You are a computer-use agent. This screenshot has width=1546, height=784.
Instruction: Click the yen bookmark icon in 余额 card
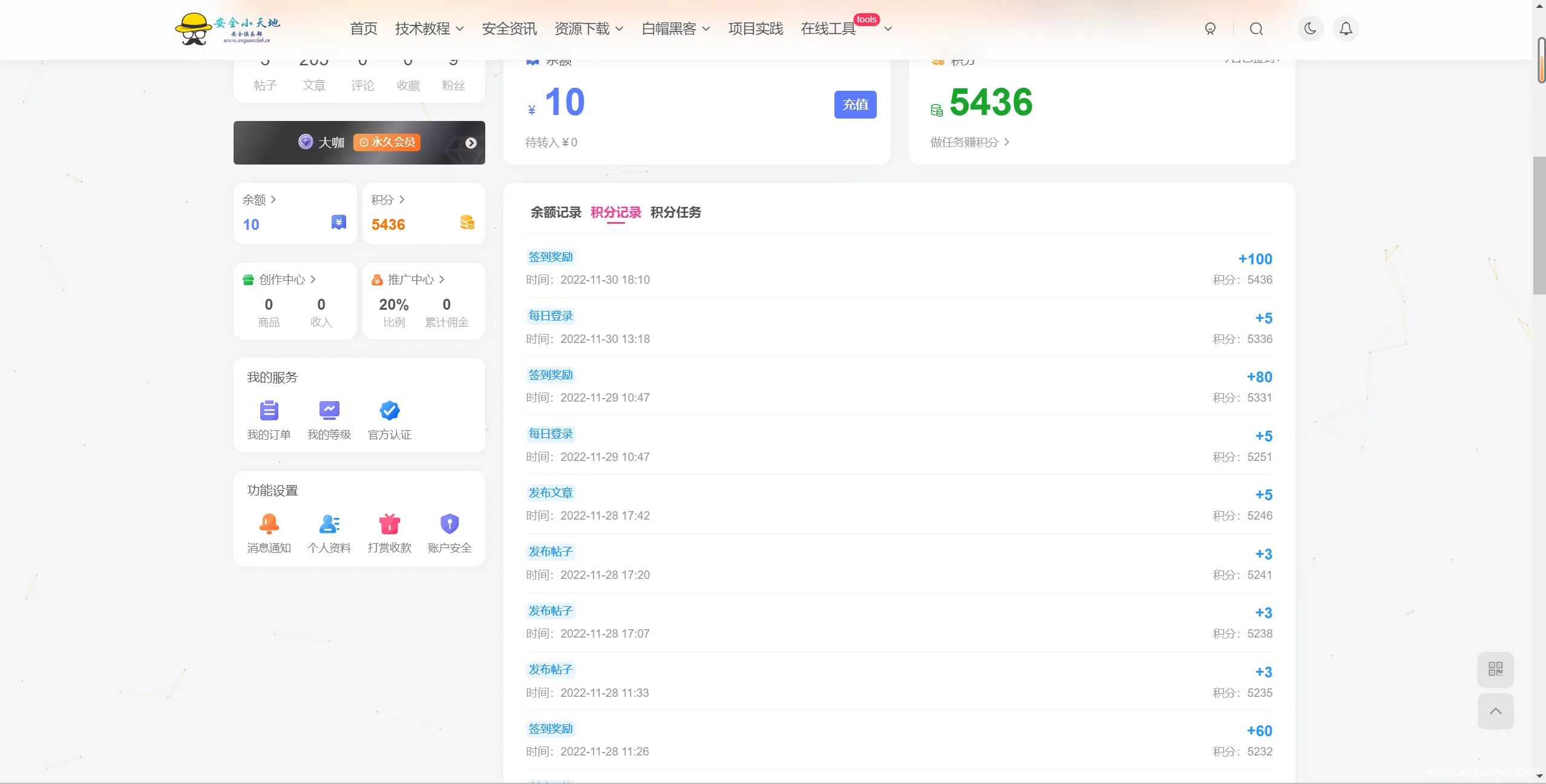(339, 222)
